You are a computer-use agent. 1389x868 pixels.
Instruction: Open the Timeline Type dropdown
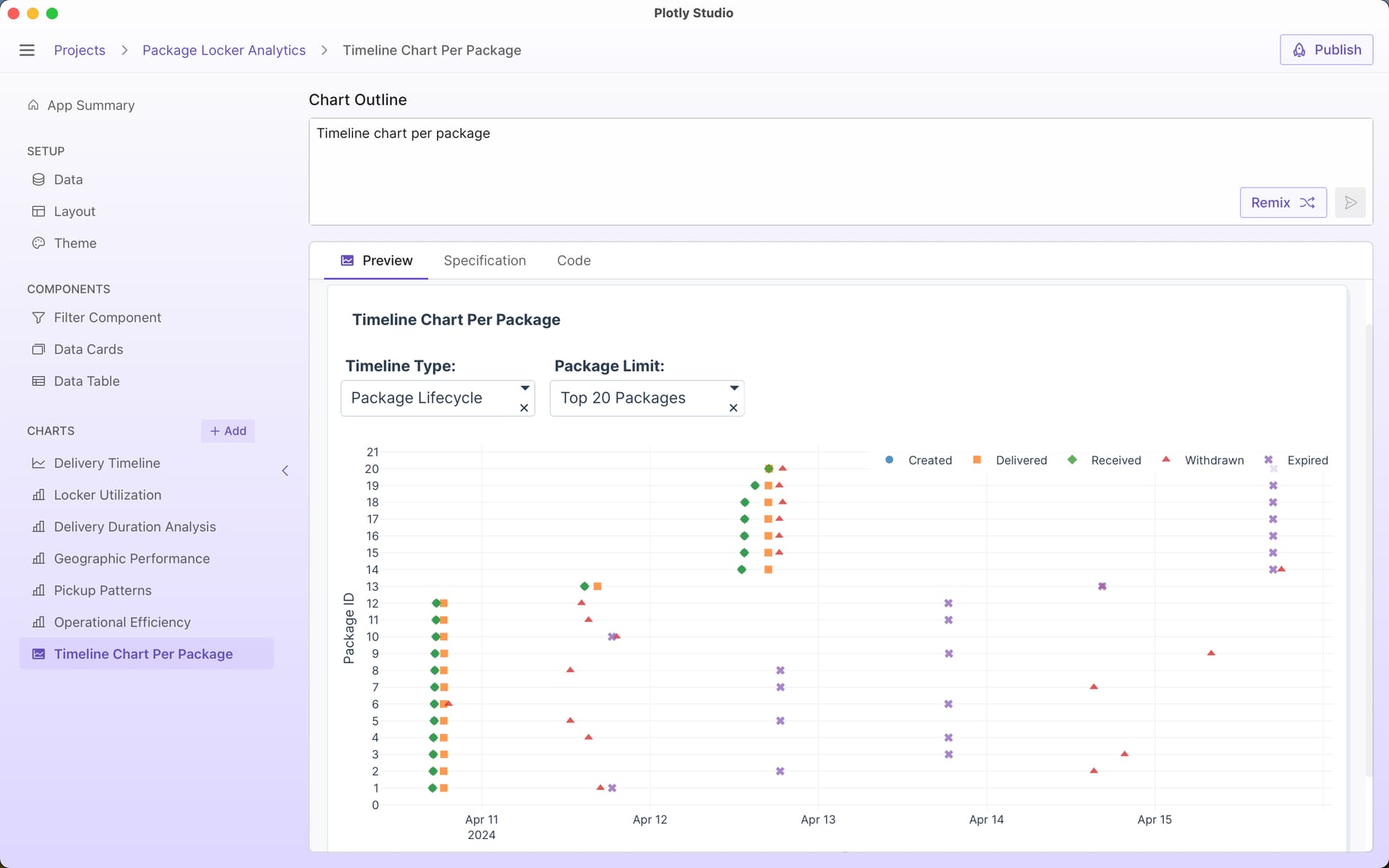point(524,388)
